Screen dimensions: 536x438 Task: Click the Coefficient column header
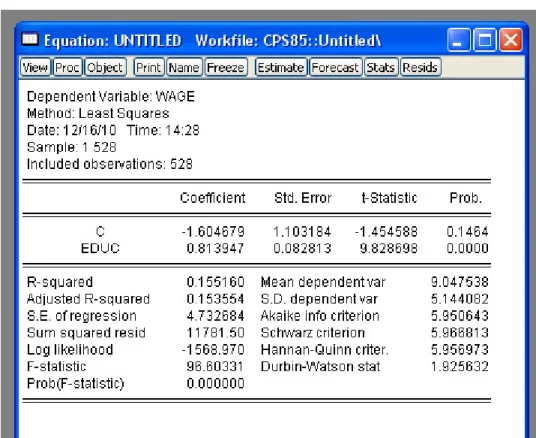click(213, 198)
